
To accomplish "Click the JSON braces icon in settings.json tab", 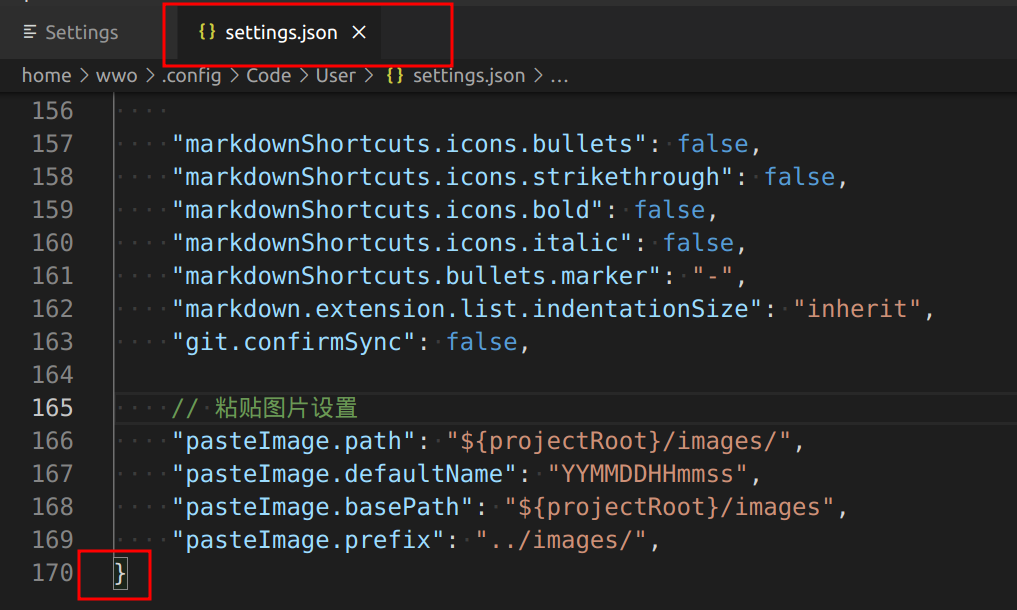I will pos(207,32).
